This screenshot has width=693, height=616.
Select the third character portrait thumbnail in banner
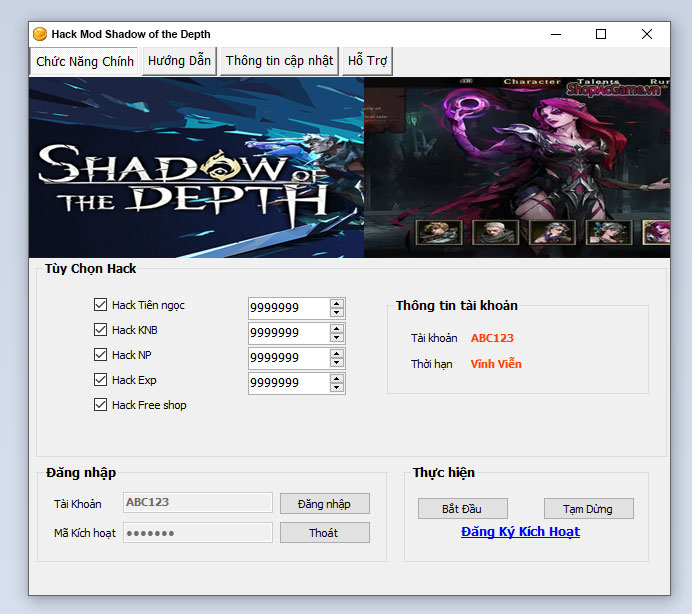pyautogui.click(x=552, y=232)
